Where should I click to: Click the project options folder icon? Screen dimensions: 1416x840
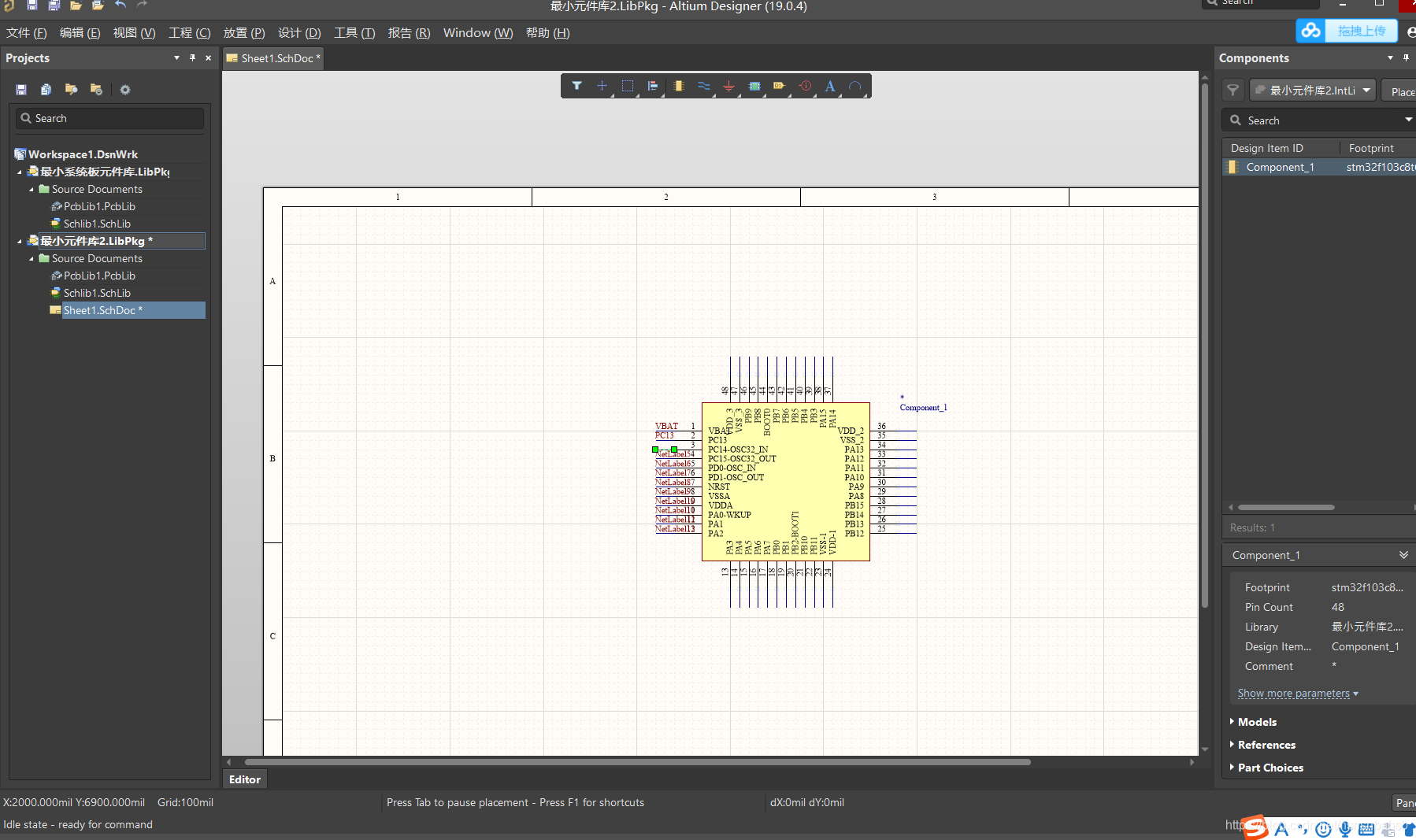point(96,90)
